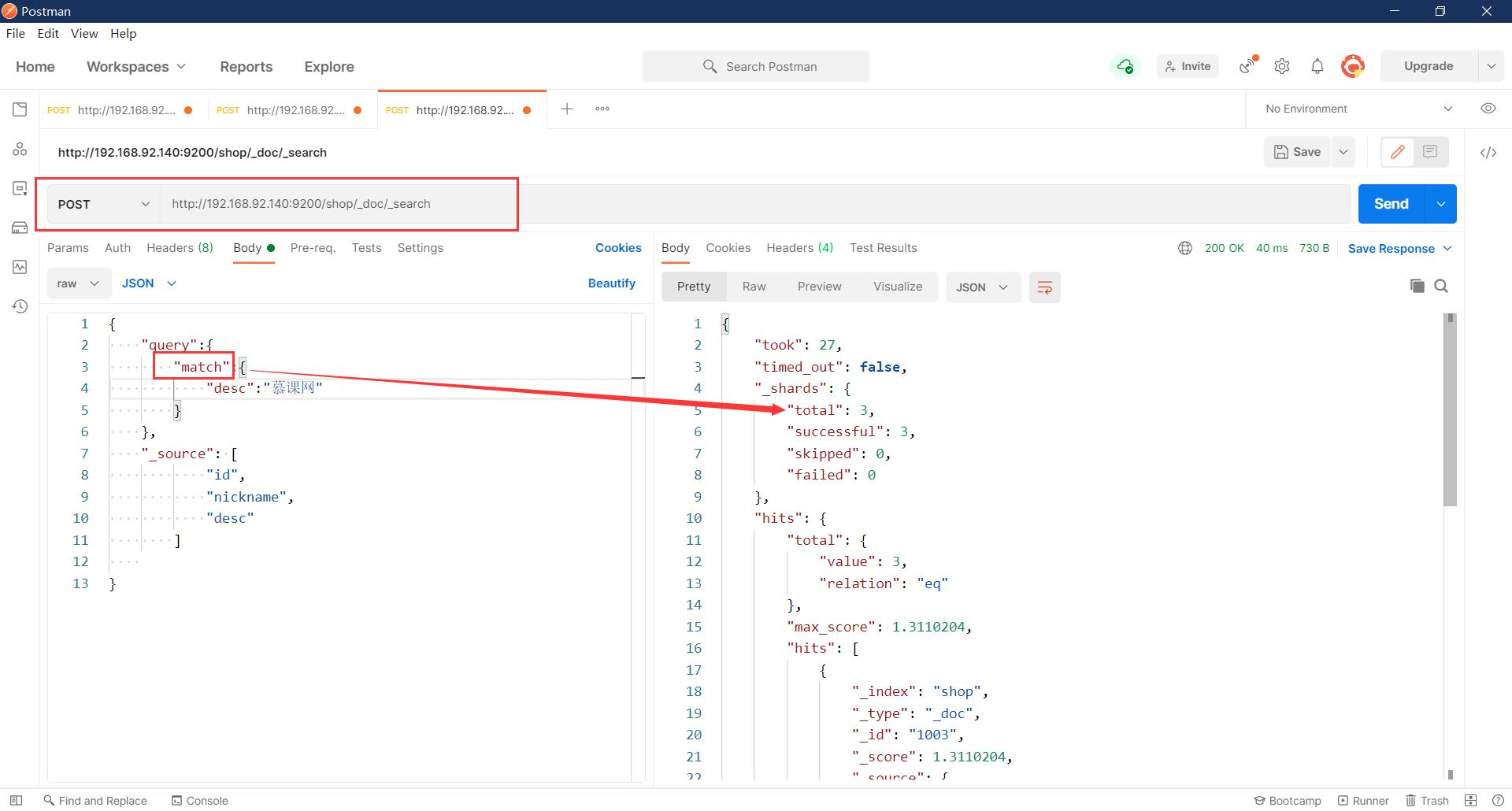Screen dimensions: 1512x811
Task: Select the Preview response view
Action: [x=819, y=287]
